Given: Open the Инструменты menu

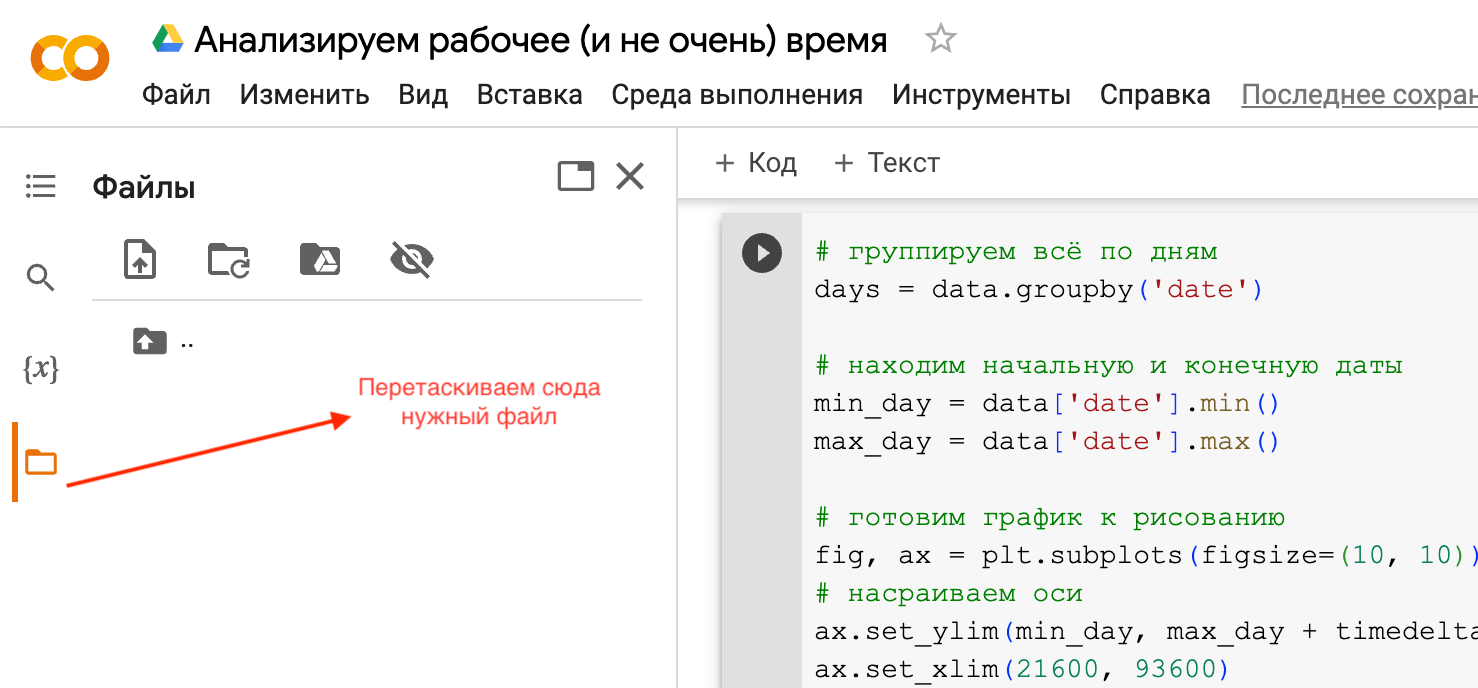Looking at the screenshot, I should point(981,95).
